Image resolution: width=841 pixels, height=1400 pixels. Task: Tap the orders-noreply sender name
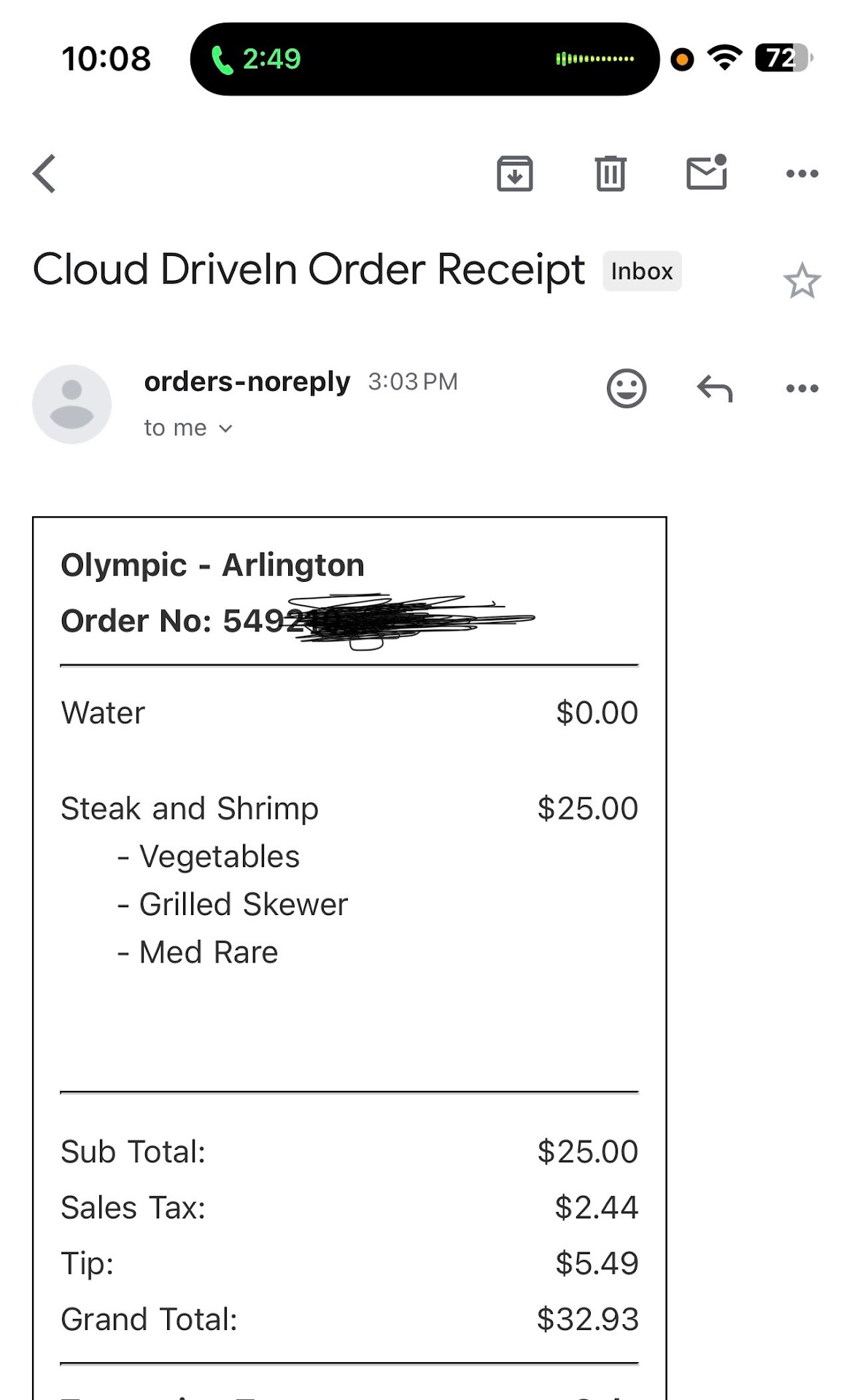247,381
